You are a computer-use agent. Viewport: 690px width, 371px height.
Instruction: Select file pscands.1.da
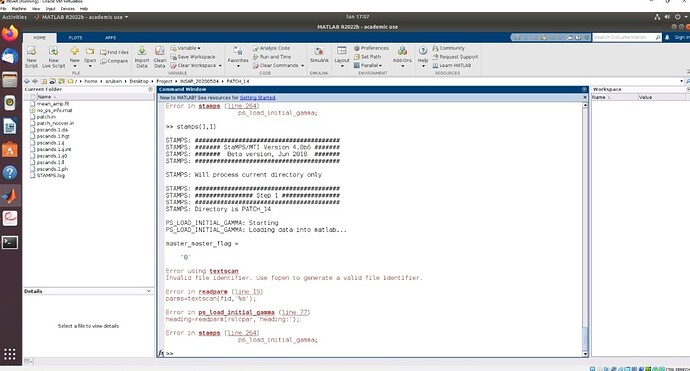click(x=52, y=130)
